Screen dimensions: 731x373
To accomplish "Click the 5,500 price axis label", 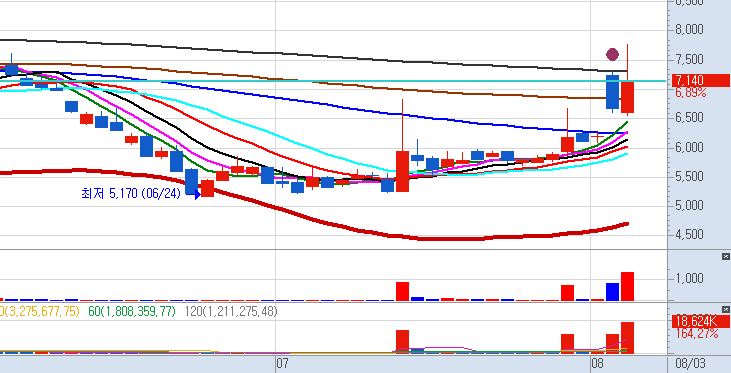I will (x=689, y=176).
